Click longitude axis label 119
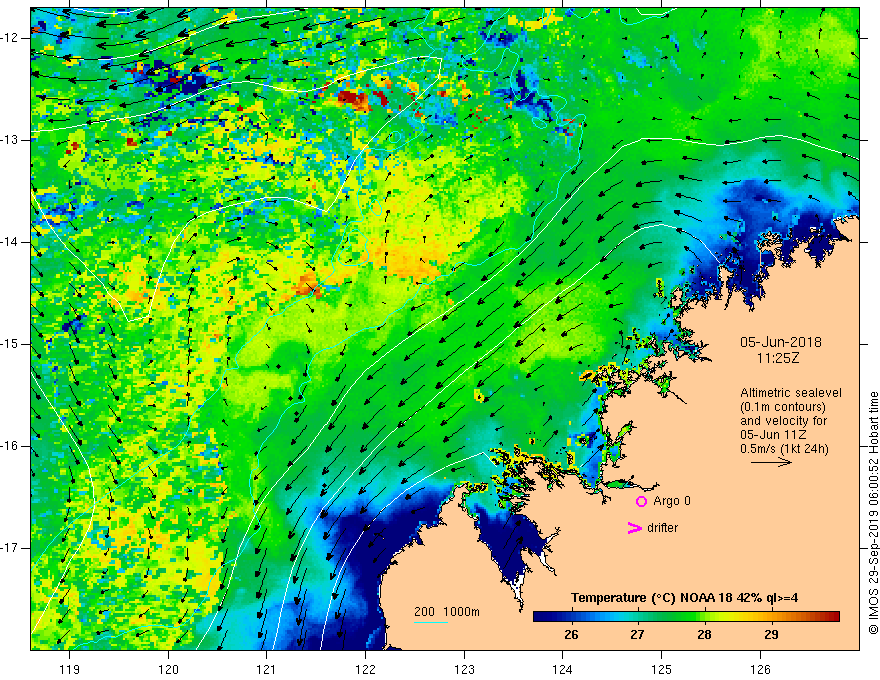 coord(70,669)
